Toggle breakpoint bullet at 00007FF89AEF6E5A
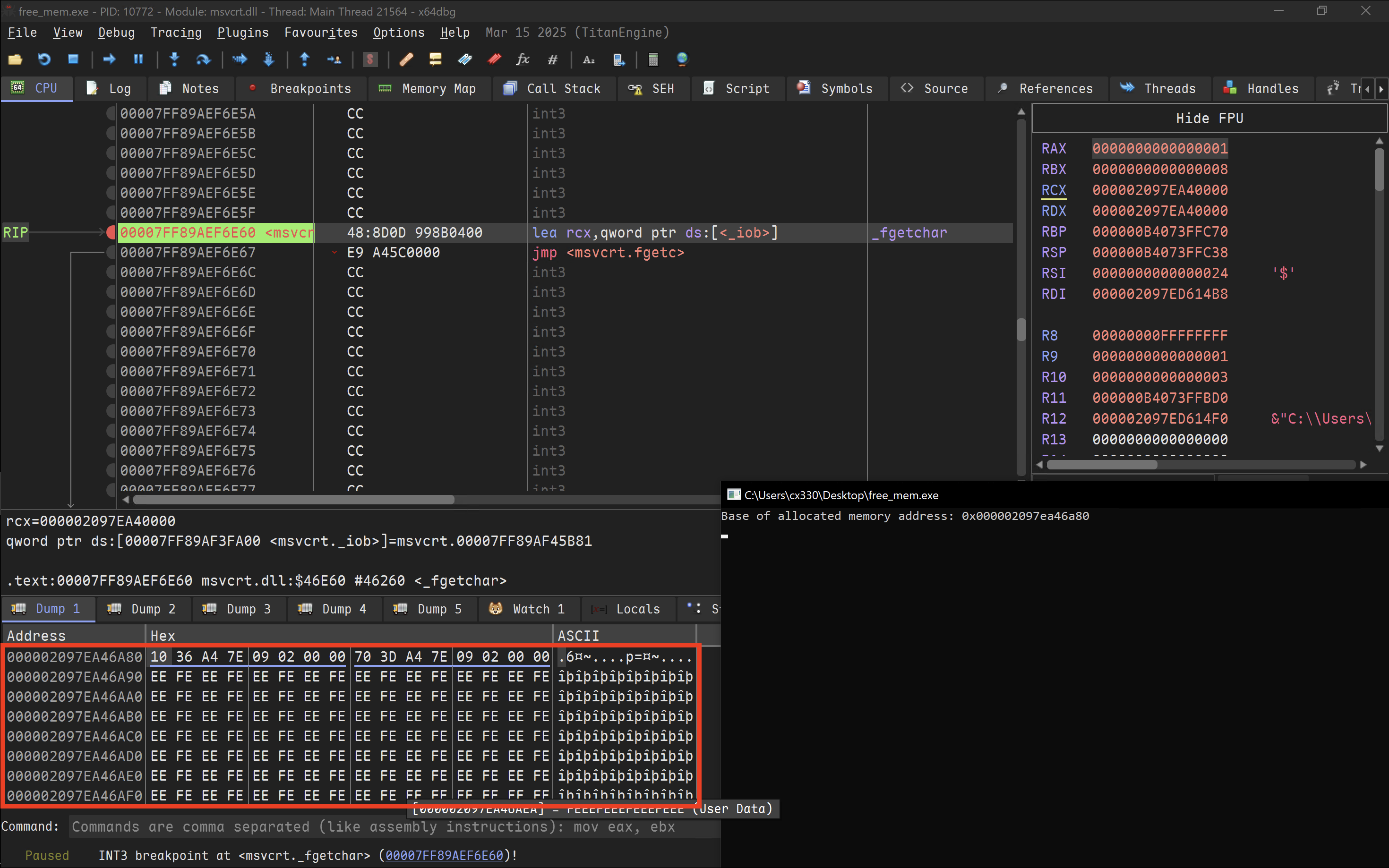This screenshot has width=1389, height=868. (x=111, y=114)
